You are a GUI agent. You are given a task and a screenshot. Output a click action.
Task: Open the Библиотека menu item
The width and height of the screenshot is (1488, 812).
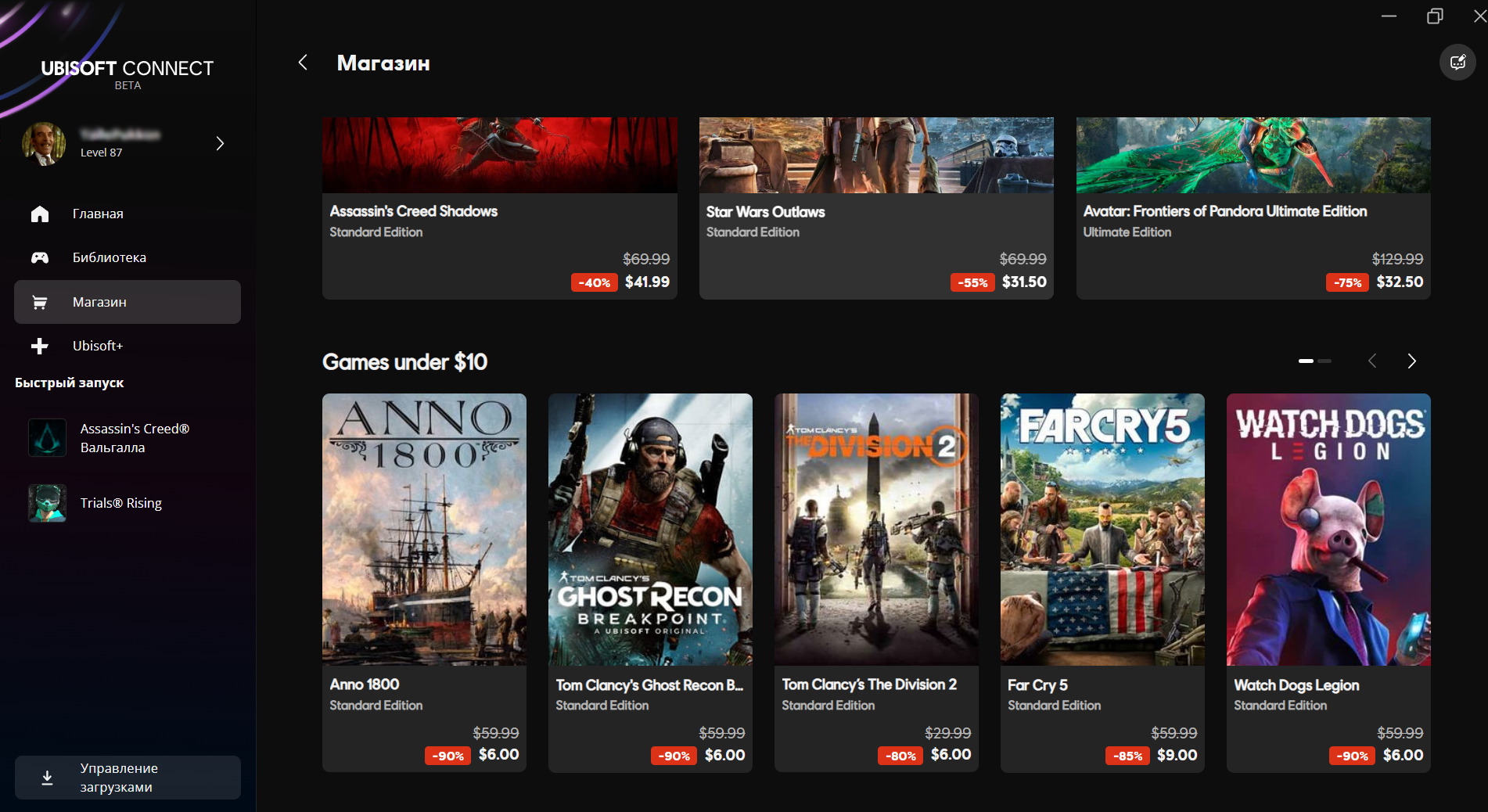128,257
